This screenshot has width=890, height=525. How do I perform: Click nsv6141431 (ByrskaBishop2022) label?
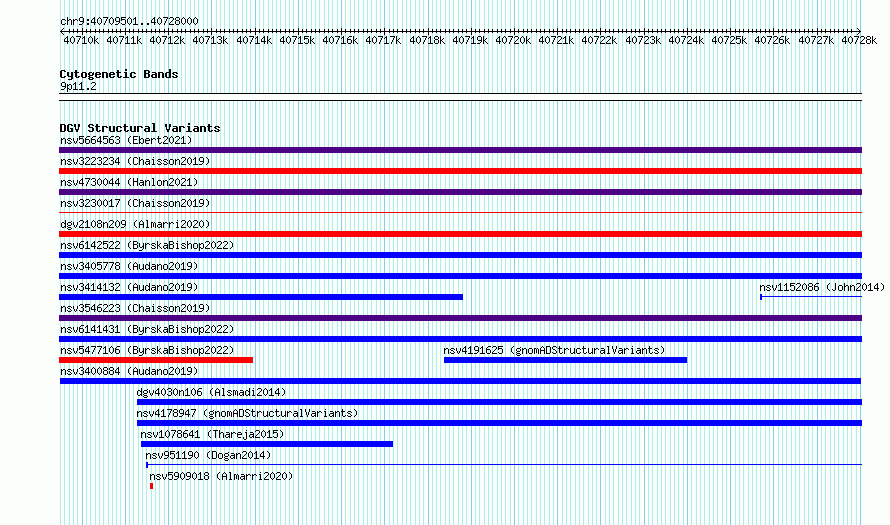click(147, 329)
